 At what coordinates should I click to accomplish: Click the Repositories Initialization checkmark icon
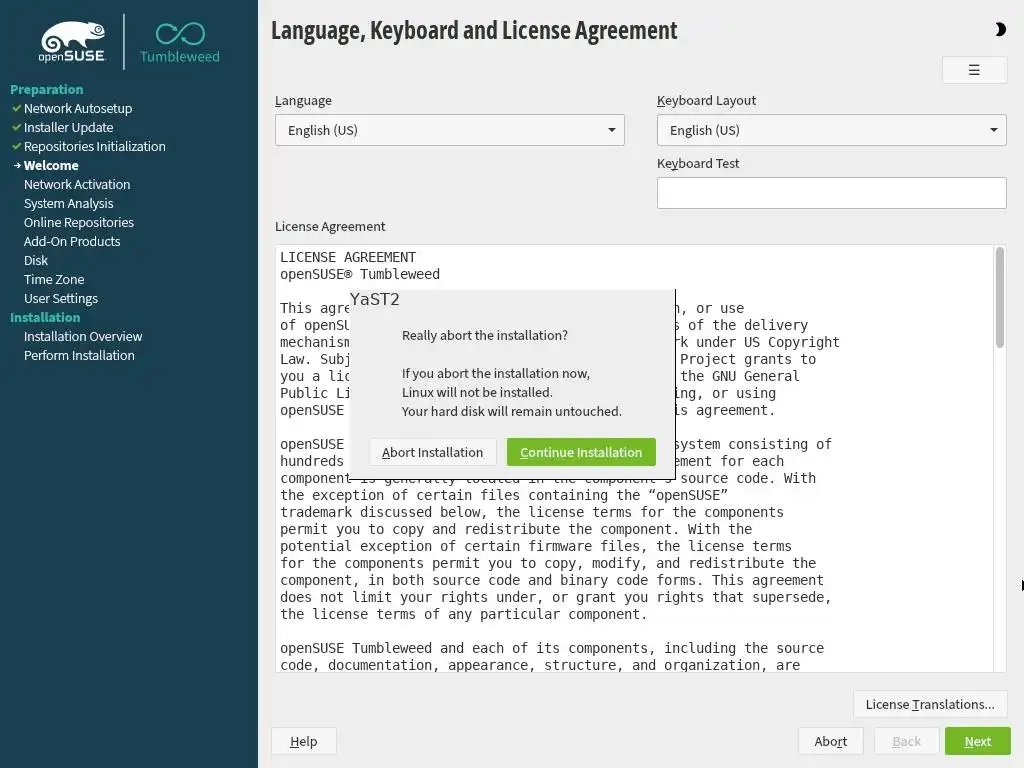point(16,146)
